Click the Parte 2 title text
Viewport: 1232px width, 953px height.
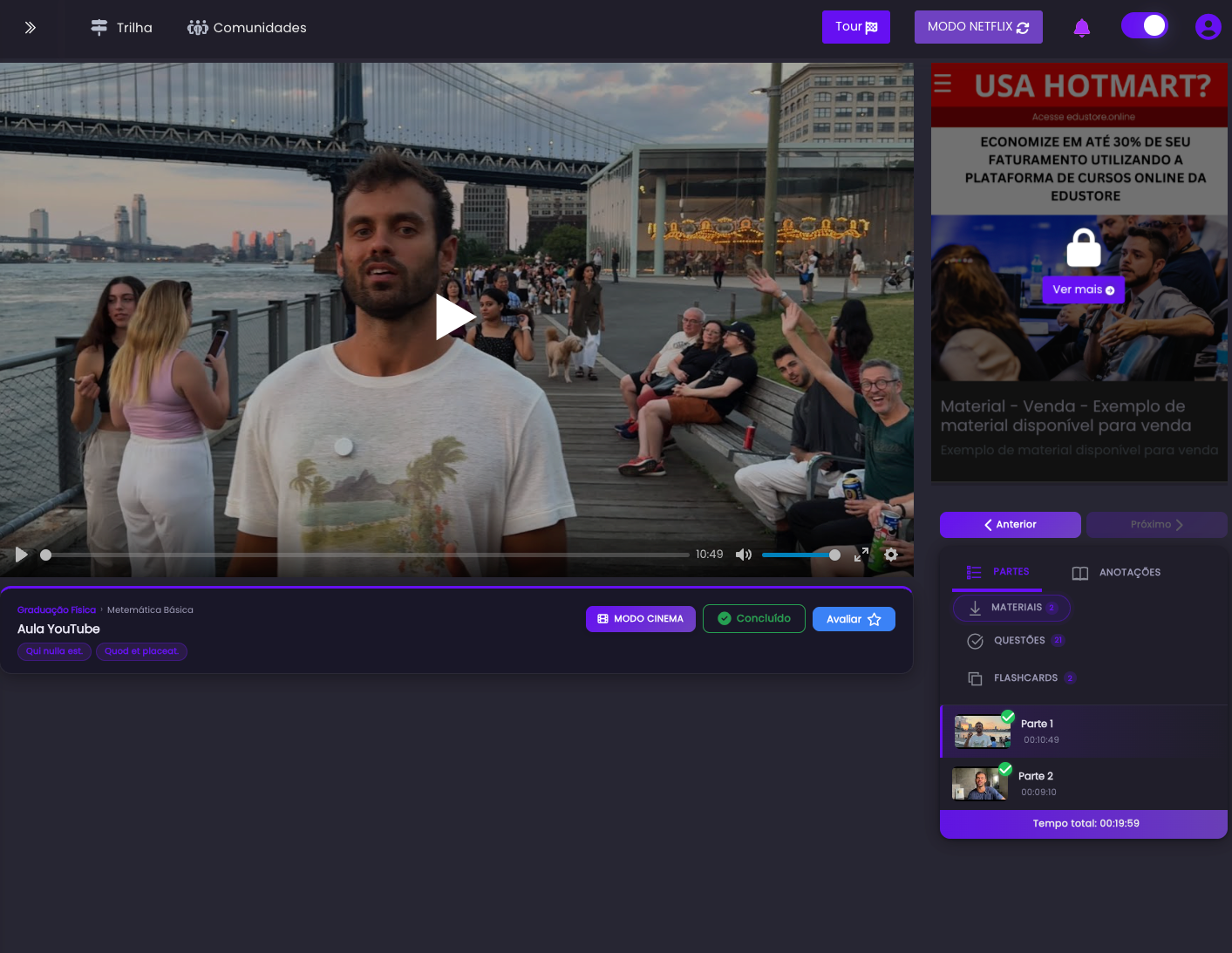(1036, 777)
